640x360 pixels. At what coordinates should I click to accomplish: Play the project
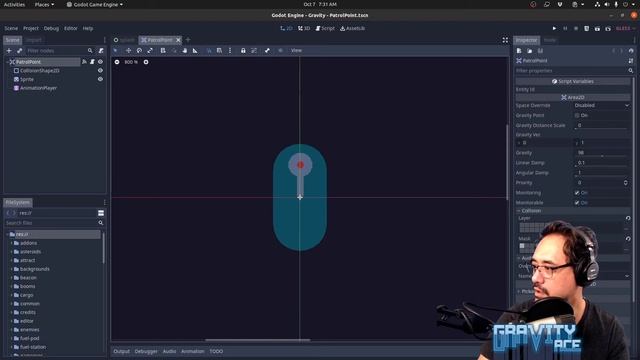(x=554, y=29)
